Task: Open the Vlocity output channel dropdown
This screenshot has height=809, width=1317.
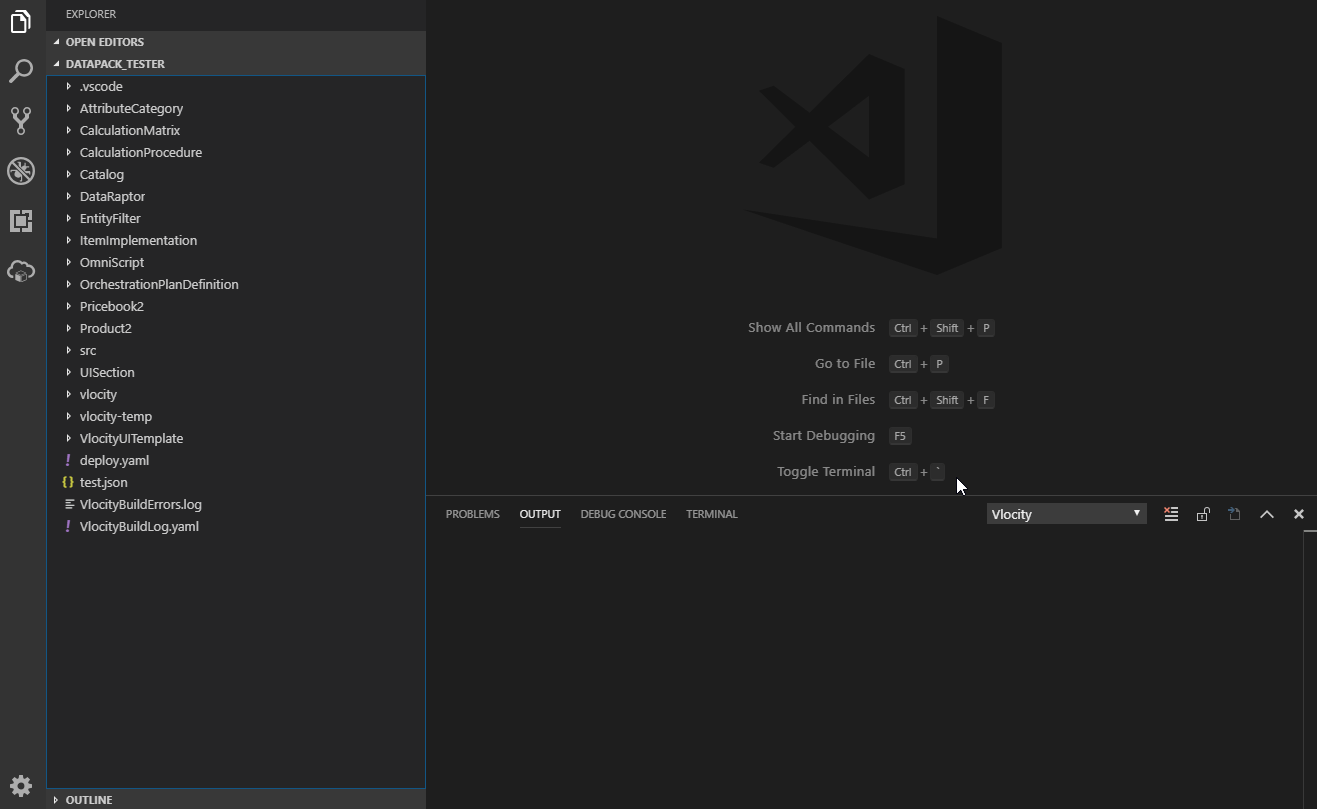Action: click(1066, 514)
